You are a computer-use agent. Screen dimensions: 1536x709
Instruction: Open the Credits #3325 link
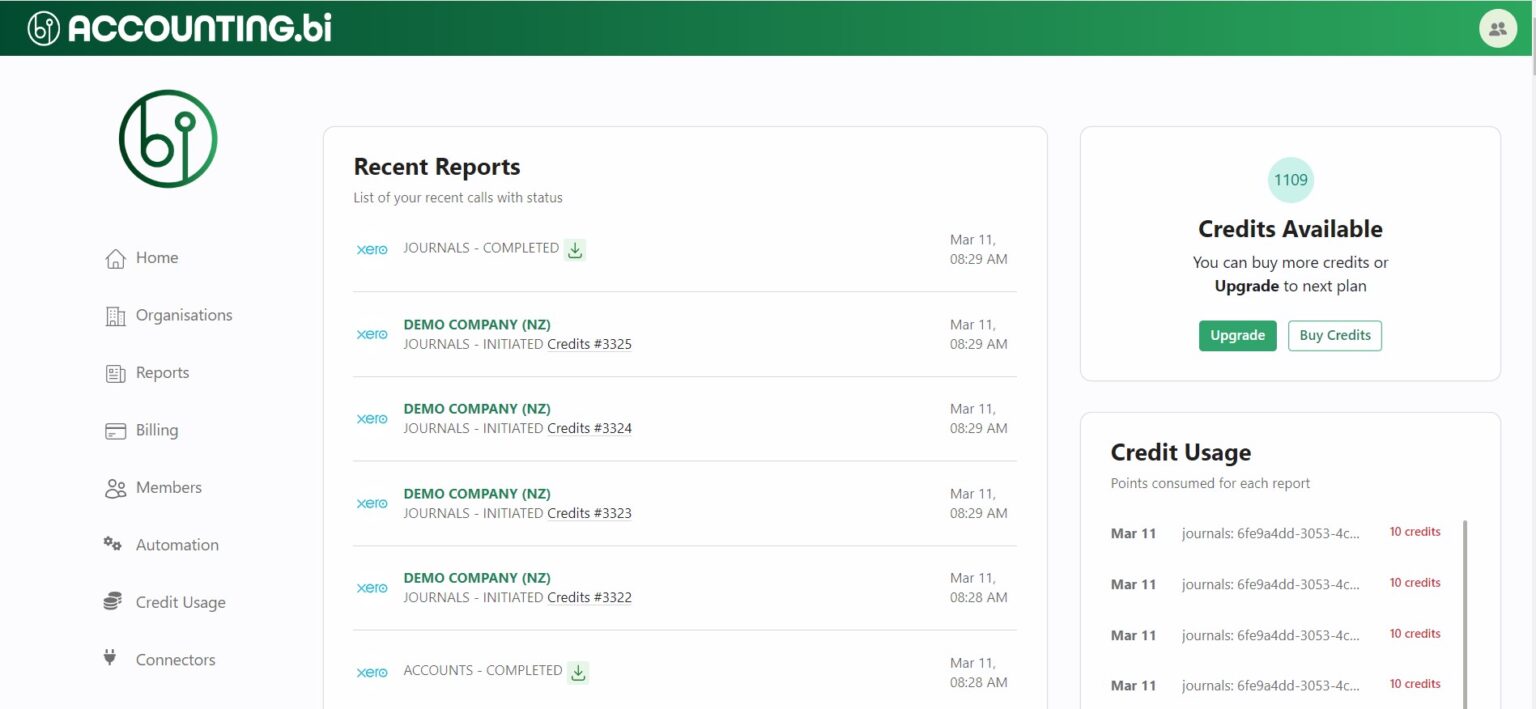tap(590, 343)
